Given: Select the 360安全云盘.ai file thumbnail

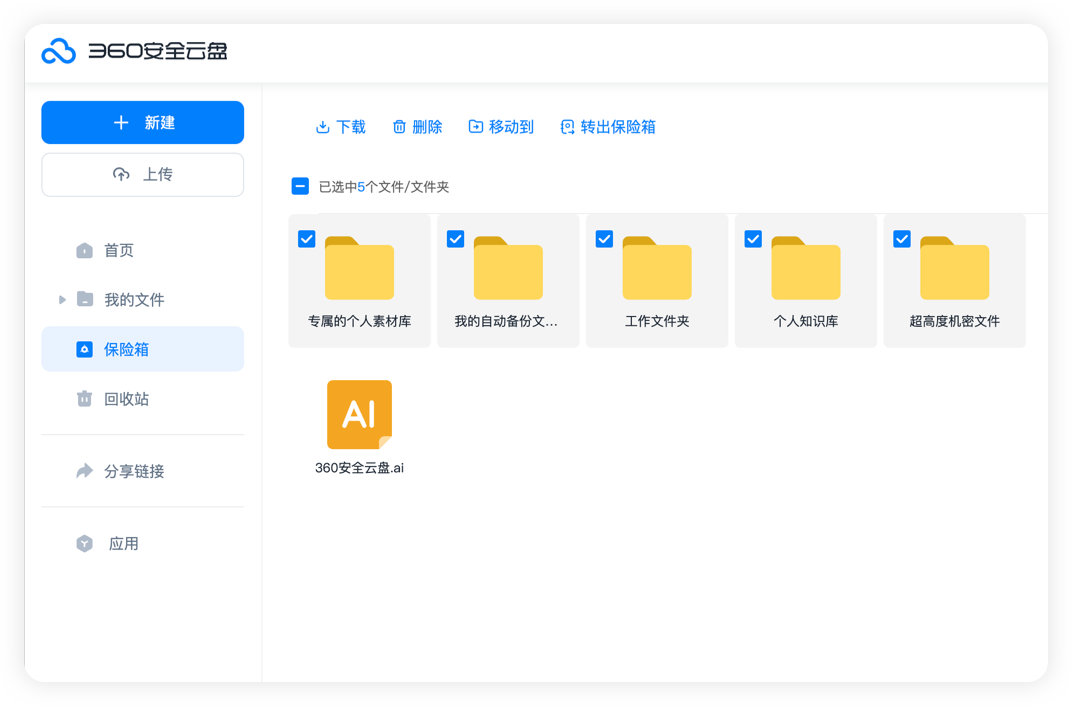Looking at the screenshot, I should [359, 413].
